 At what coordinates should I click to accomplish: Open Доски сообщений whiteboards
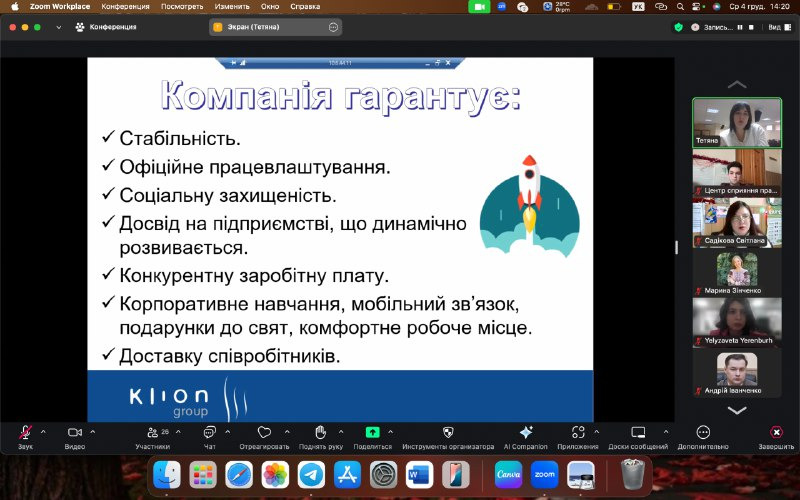coord(638,434)
